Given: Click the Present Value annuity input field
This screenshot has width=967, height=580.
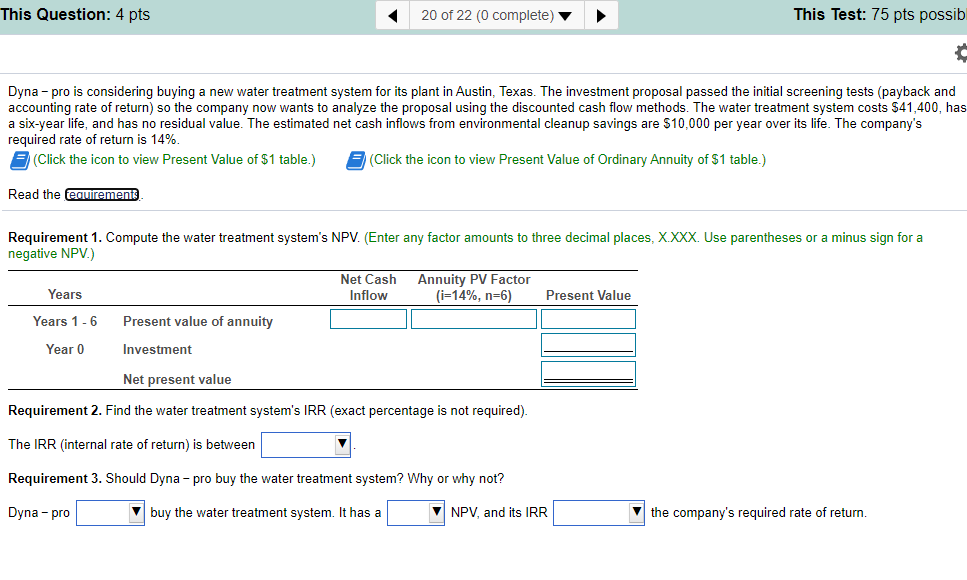Looking at the screenshot, I should 588,319.
